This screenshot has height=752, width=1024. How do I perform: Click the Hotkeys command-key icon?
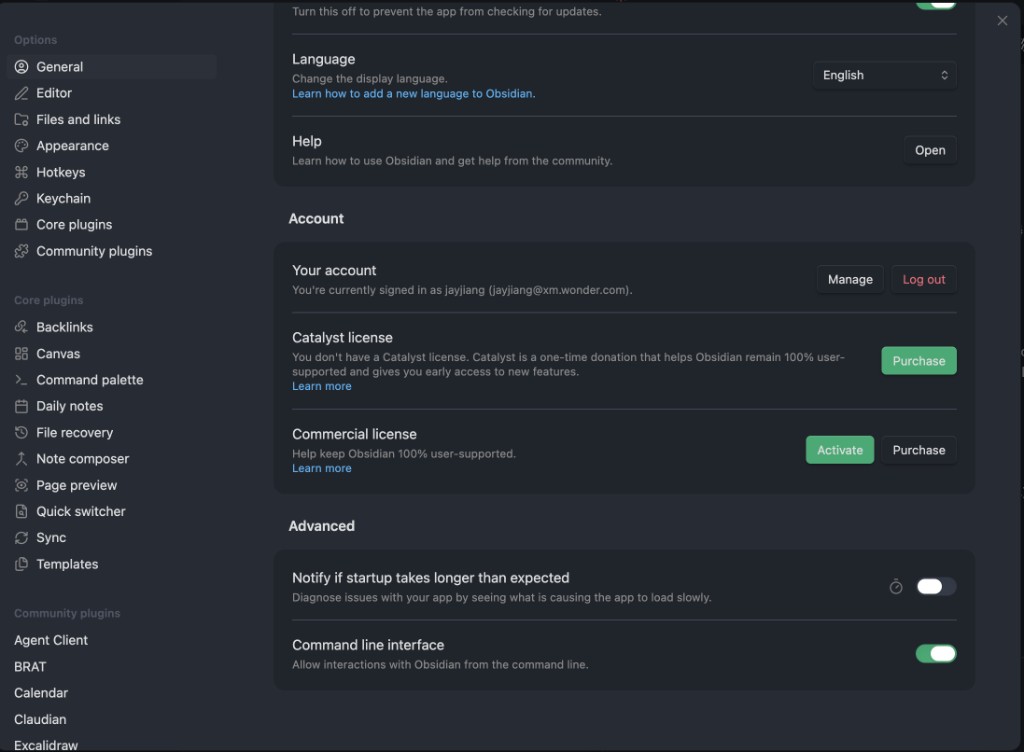click(22, 172)
